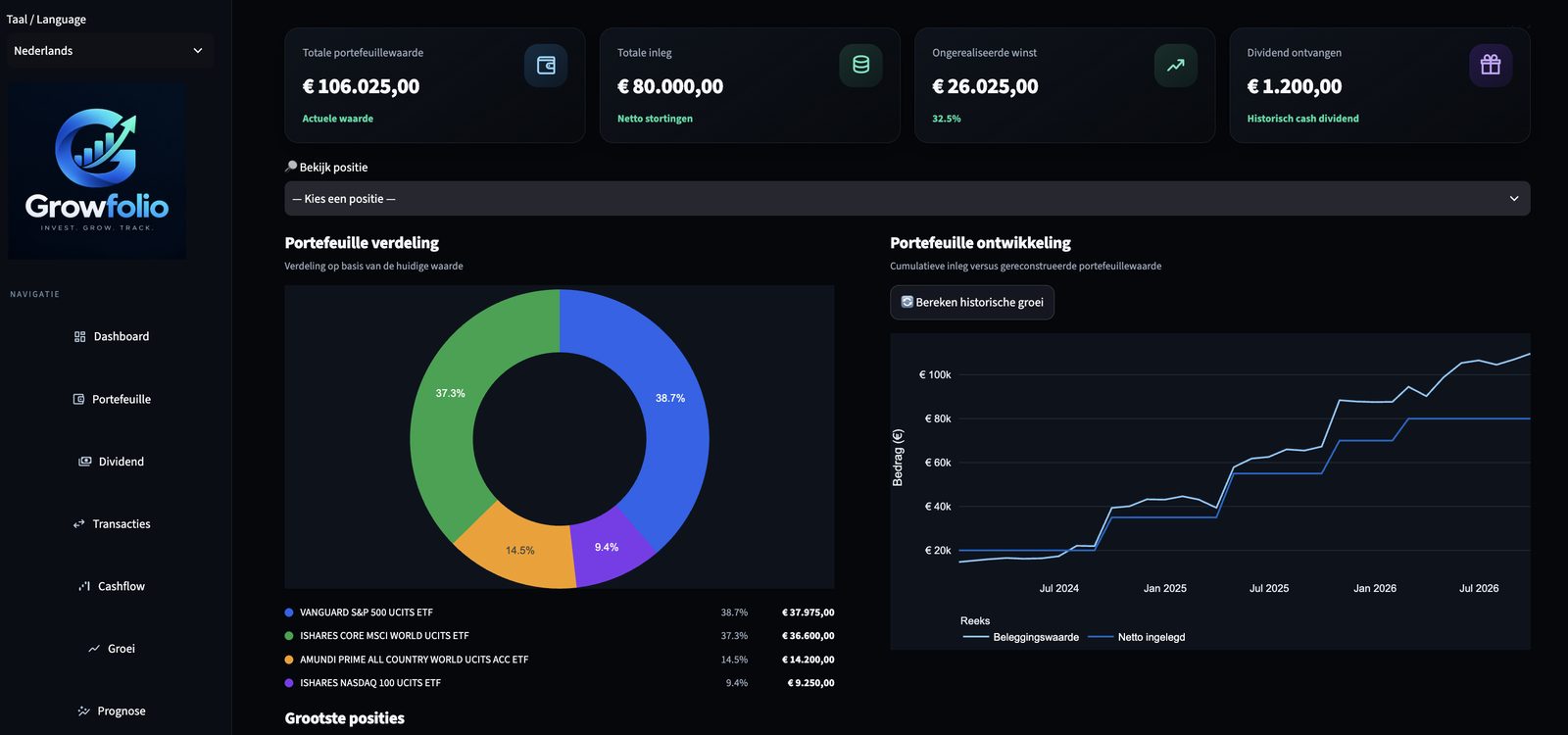Click the Actuele waarde label
The height and width of the screenshot is (735, 1568).
coord(337,119)
